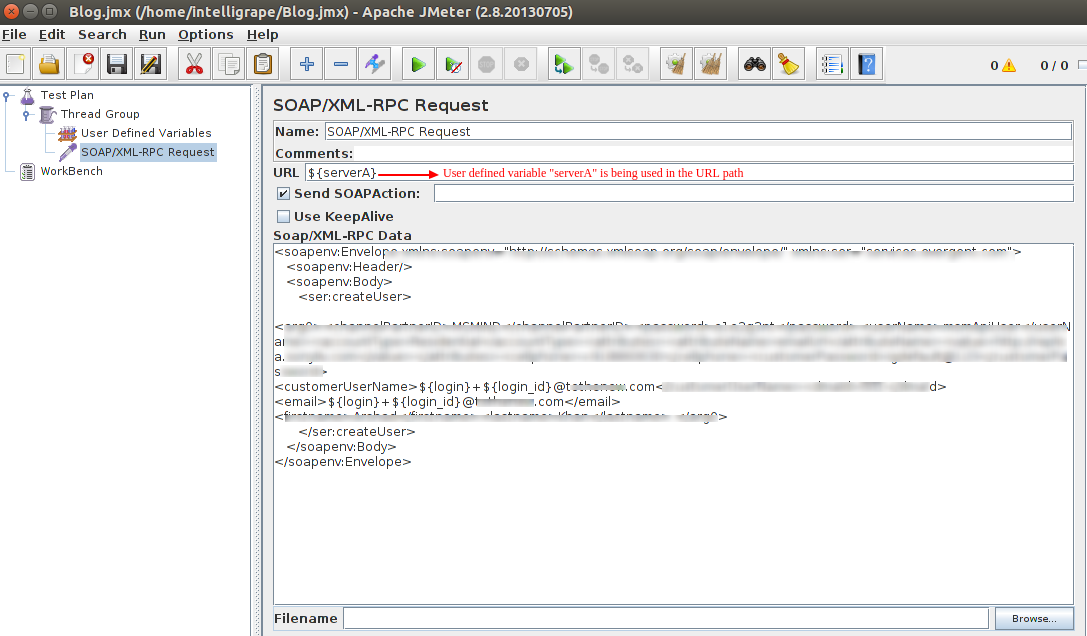Click the Cut scissors toolbar icon
The height and width of the screenshot is (636, 1087).
[x=194, y=65]
